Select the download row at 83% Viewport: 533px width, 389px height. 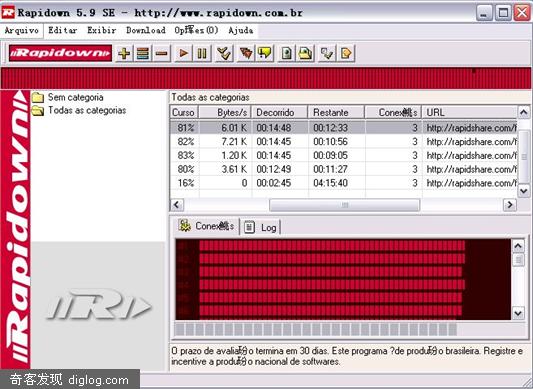pos(343,155)
